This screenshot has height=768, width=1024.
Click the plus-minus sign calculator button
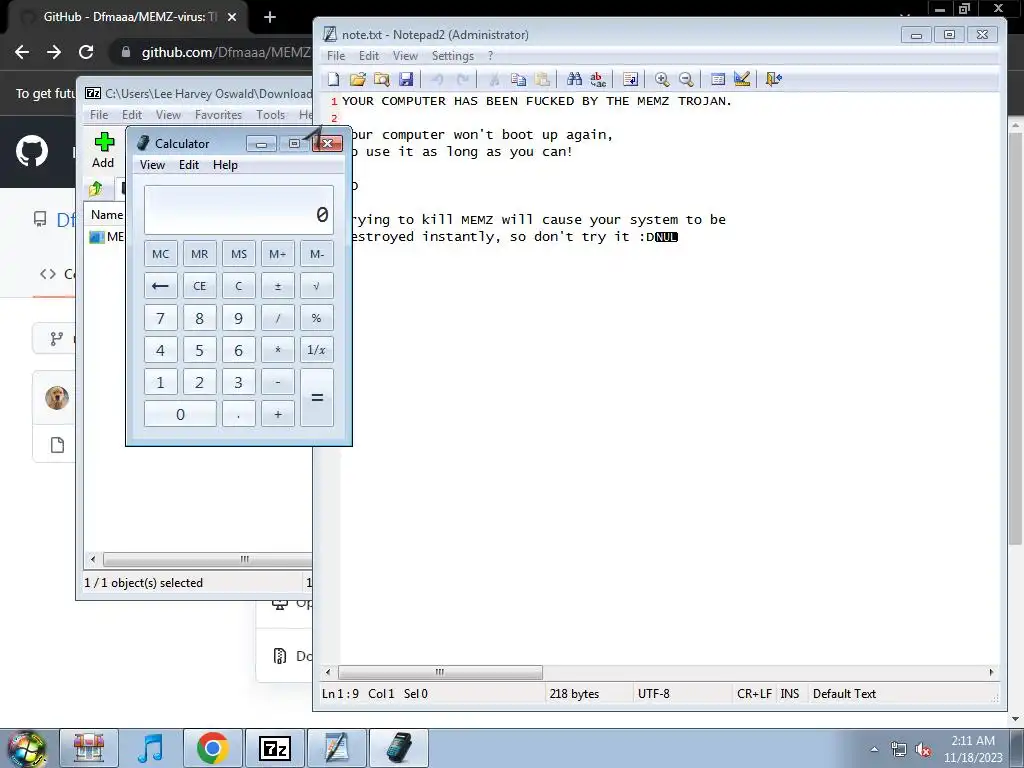coord(278,286)
